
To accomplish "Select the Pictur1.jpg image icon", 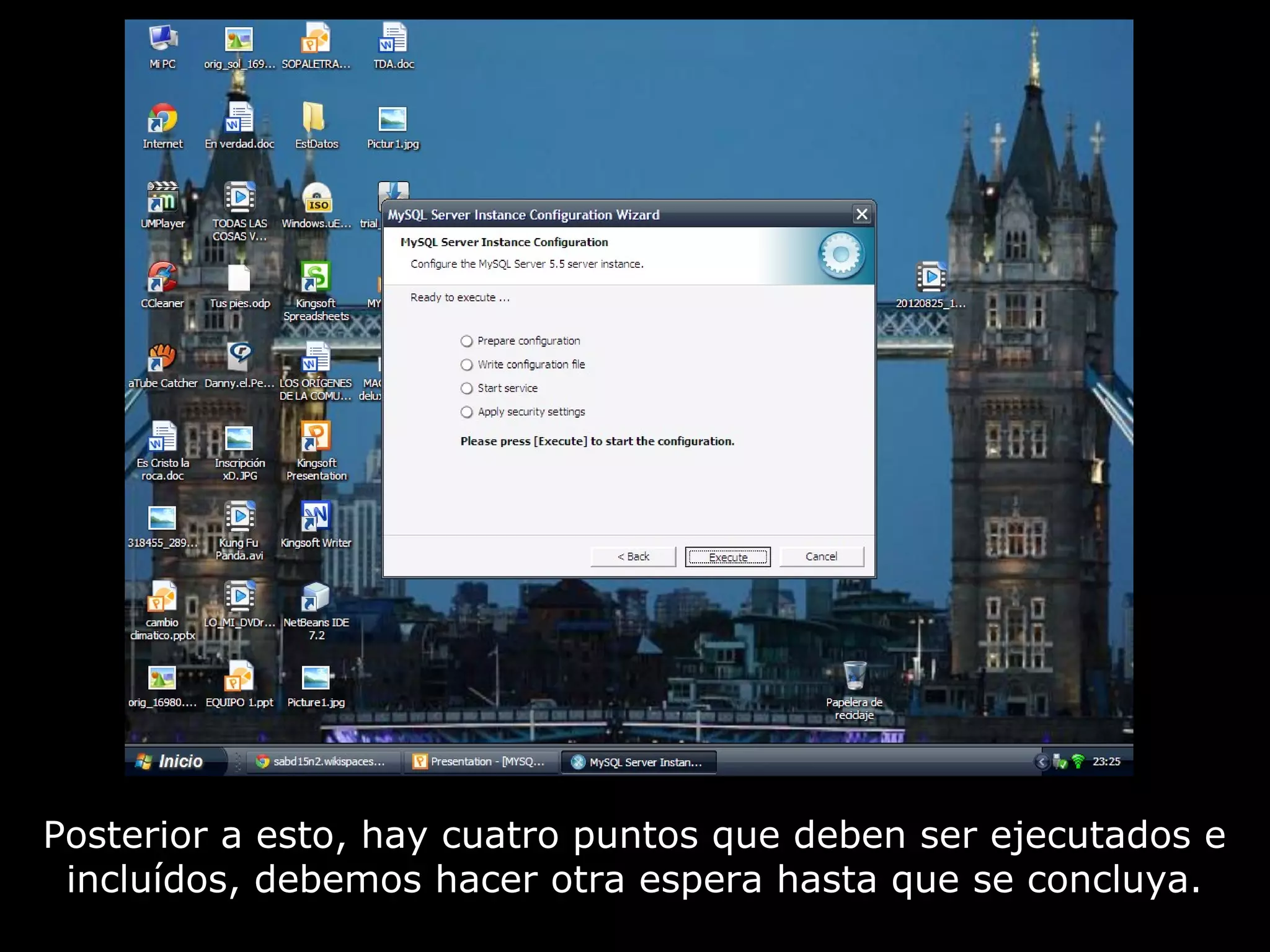I will pos(393,120).
